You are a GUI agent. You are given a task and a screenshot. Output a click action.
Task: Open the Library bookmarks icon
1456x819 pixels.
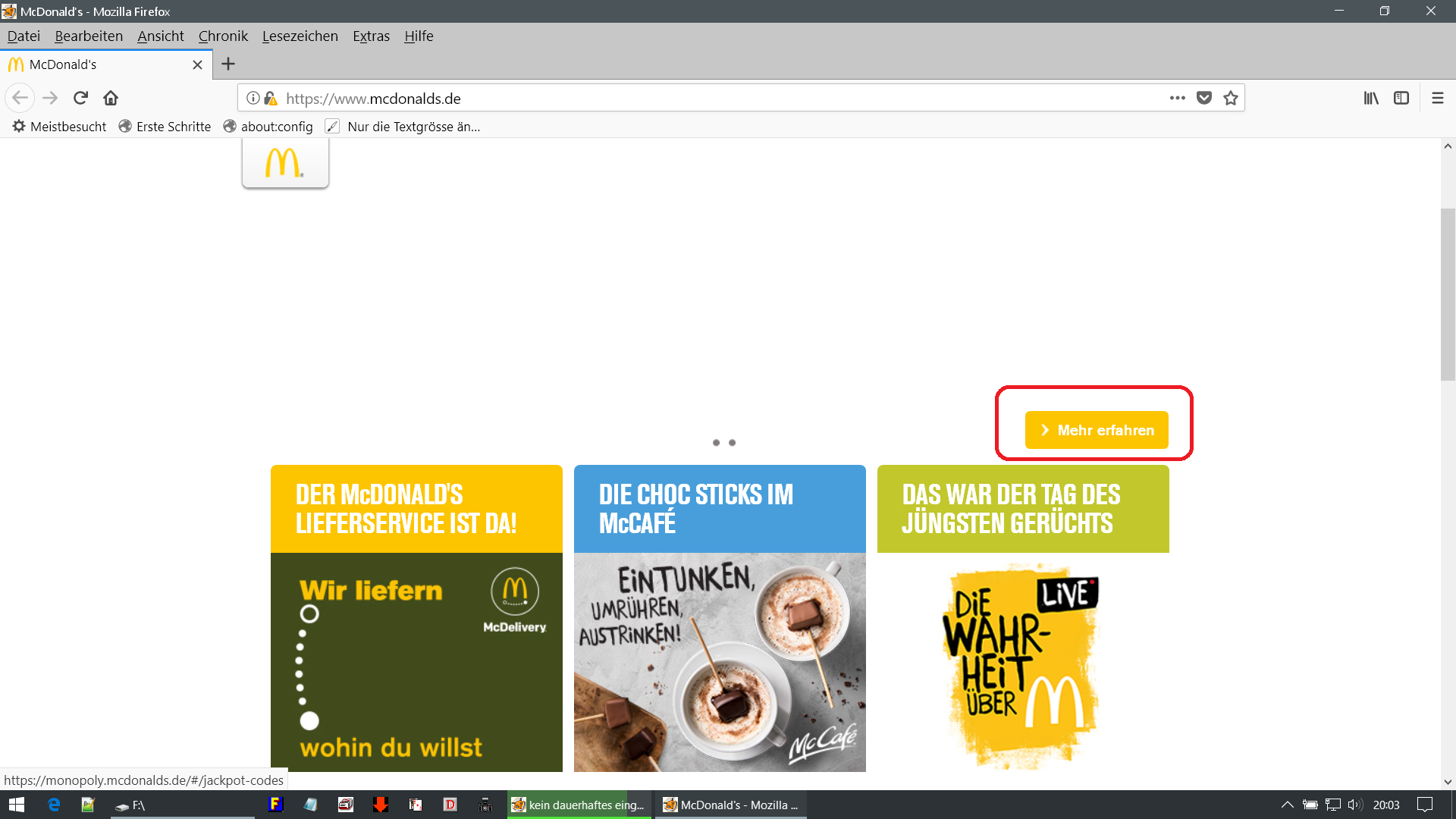1371,98
